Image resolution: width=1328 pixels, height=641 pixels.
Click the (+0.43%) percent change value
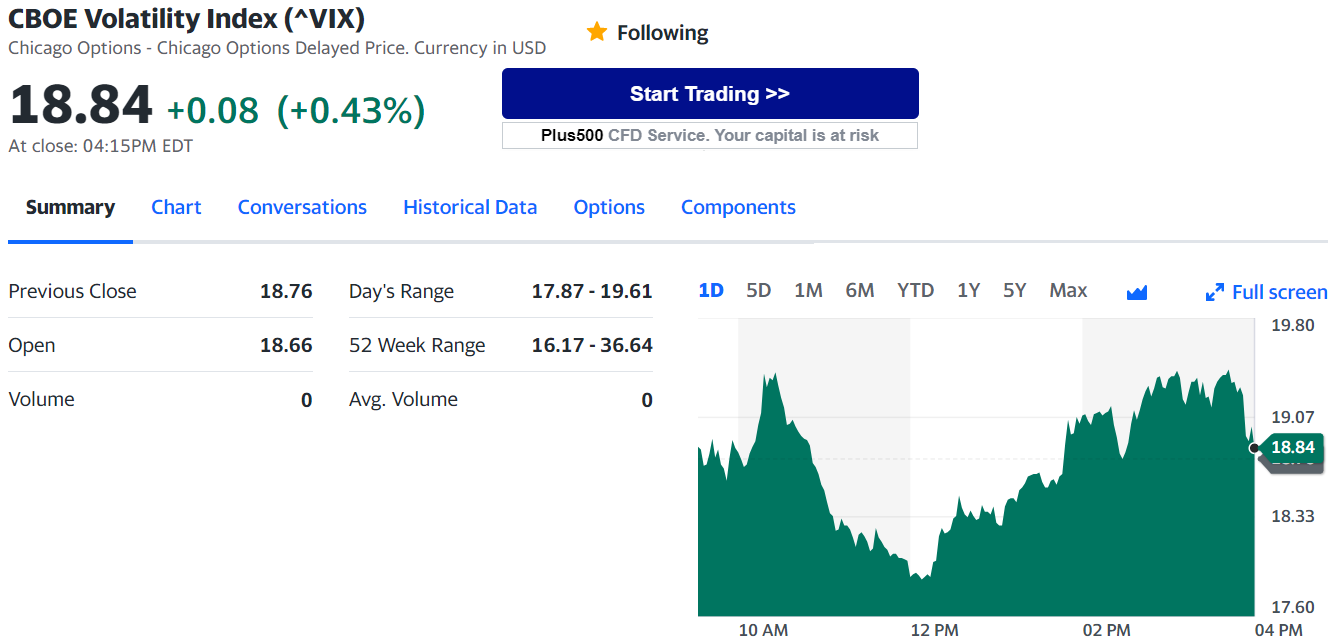coord(351,110)
